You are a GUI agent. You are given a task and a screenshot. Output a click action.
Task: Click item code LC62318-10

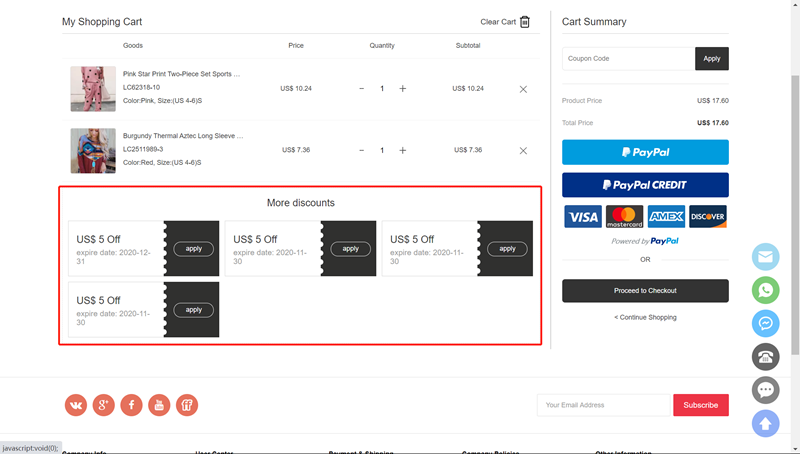[141, 87]
